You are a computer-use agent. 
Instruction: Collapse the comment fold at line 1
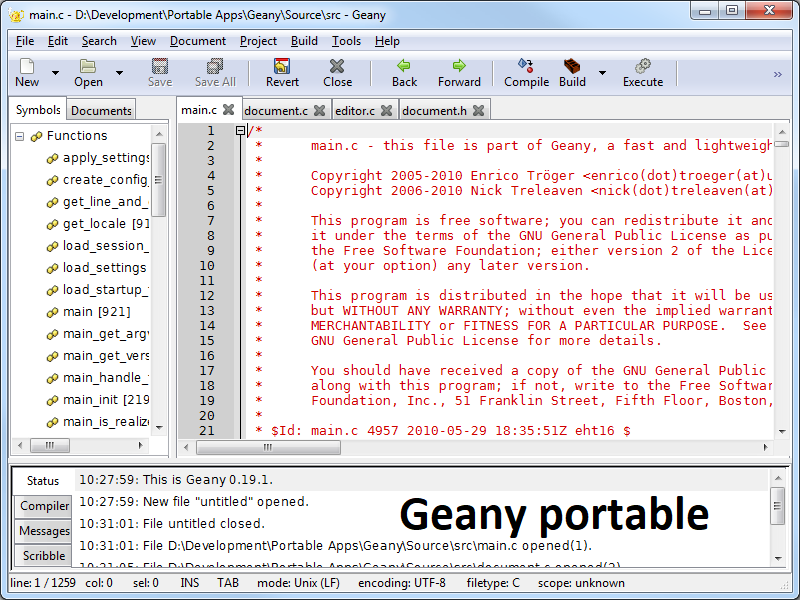pyautogui.click(x=240, y=131)
